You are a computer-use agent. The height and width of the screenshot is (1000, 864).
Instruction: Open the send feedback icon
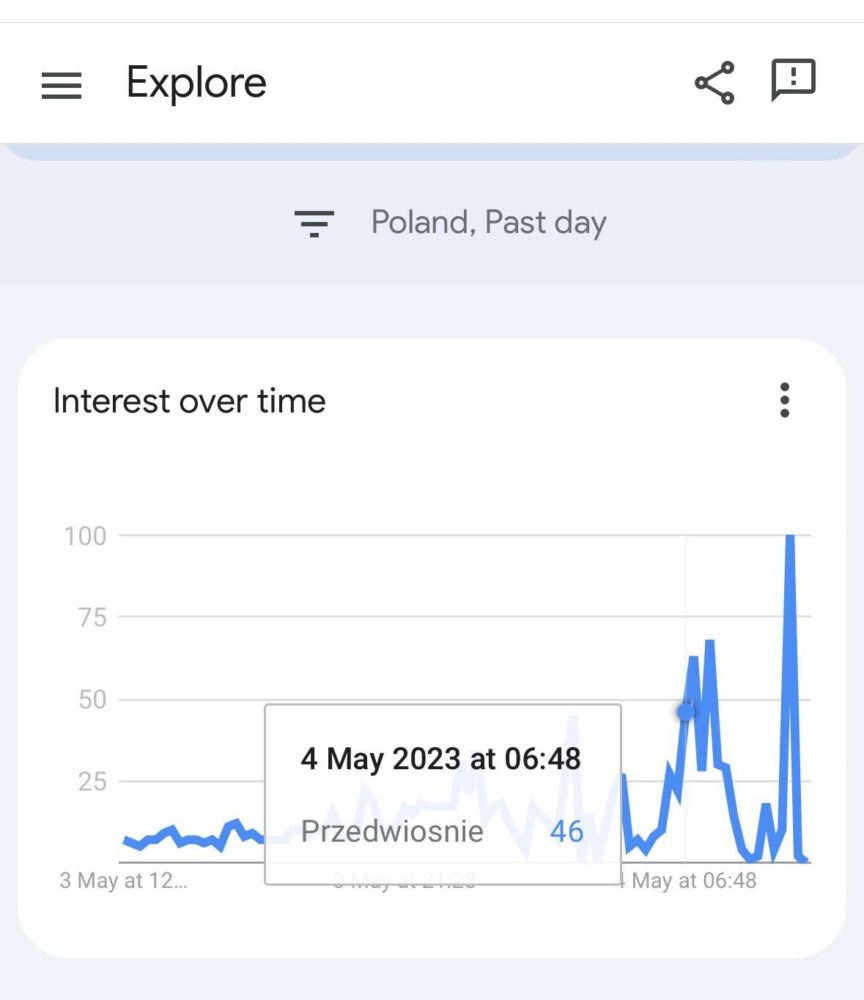793,80
